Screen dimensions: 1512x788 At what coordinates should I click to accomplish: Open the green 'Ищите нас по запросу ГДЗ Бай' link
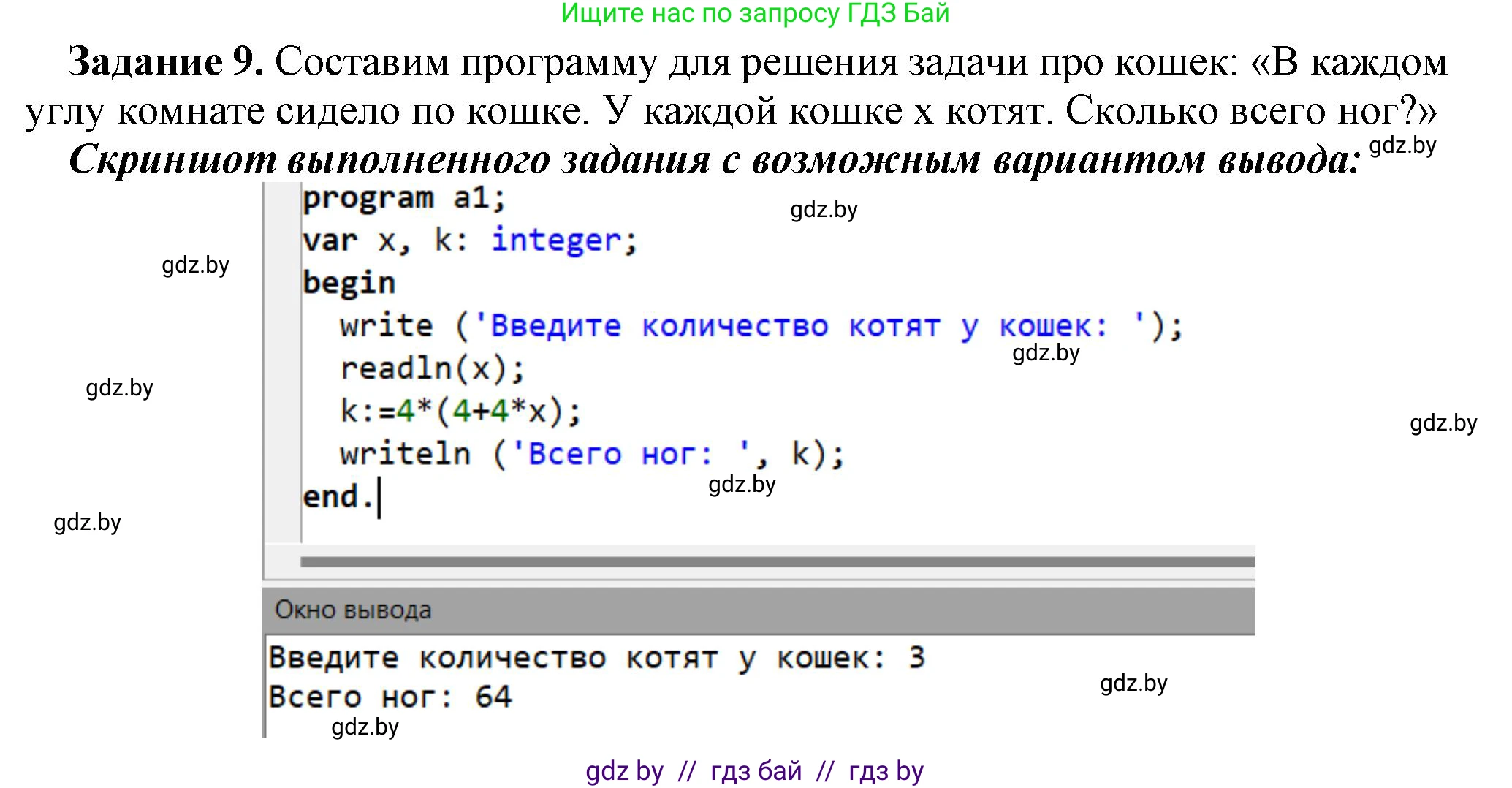[x=755, y=13]
